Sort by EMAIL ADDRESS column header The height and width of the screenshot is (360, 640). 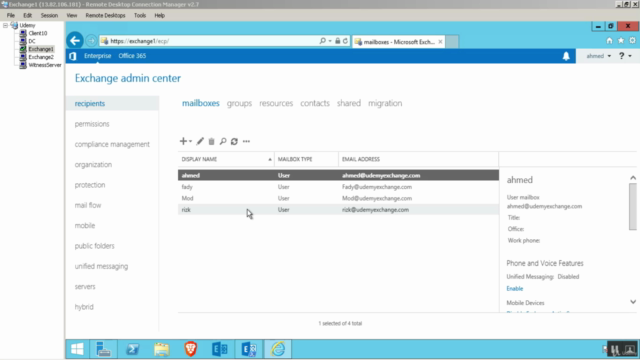418,159
